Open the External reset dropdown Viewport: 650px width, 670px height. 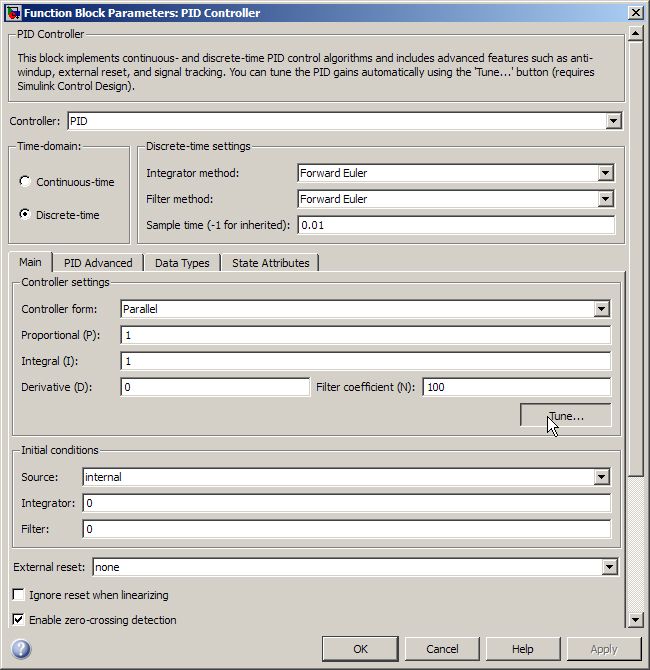click(609, 567)
